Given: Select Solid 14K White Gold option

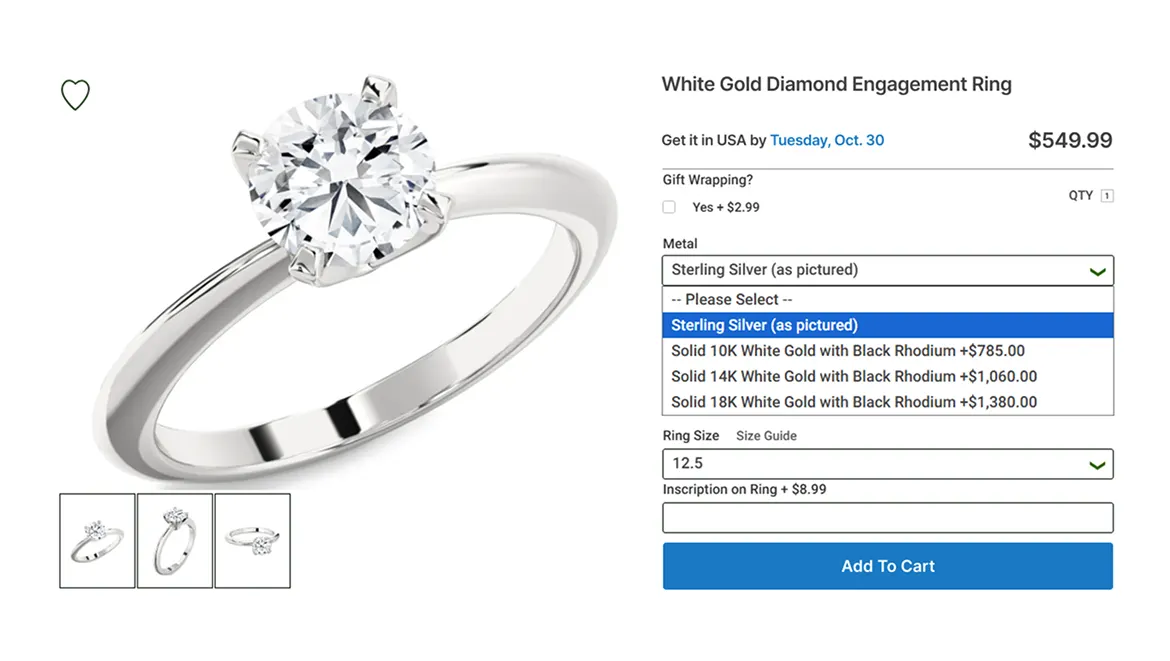Looking at the screenshot, I should coord(888,377).
